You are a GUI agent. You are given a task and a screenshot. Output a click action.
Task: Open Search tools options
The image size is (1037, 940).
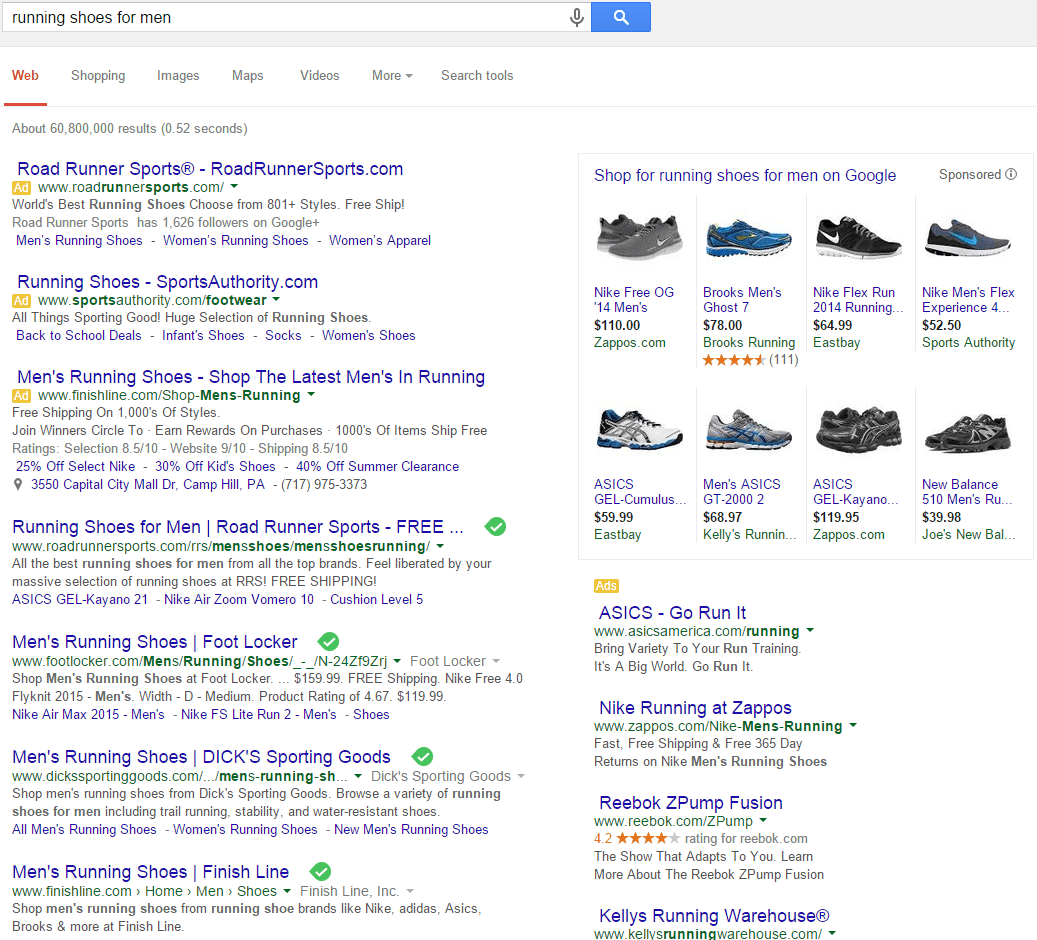pyautogui.click(x=477, y=75)
